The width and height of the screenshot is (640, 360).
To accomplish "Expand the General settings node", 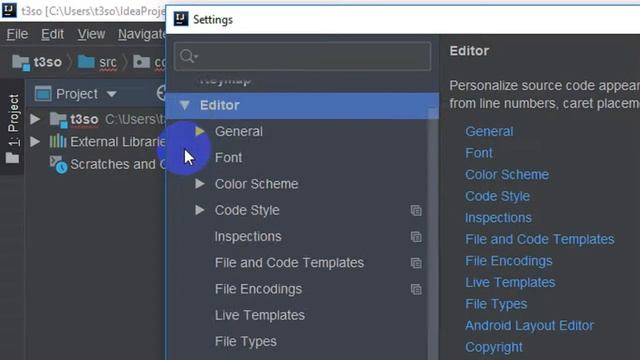I will (200, 131).
